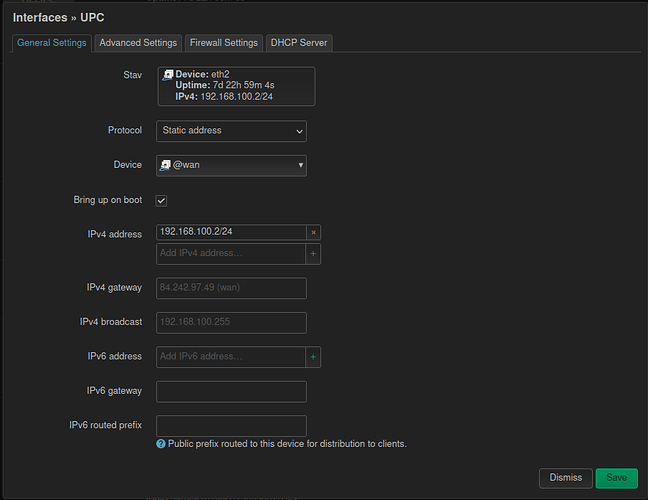The width and height of the screenshot is (648, 500).
Task: Click the IPv4 broadcast input field
Action: click(231, 323)
